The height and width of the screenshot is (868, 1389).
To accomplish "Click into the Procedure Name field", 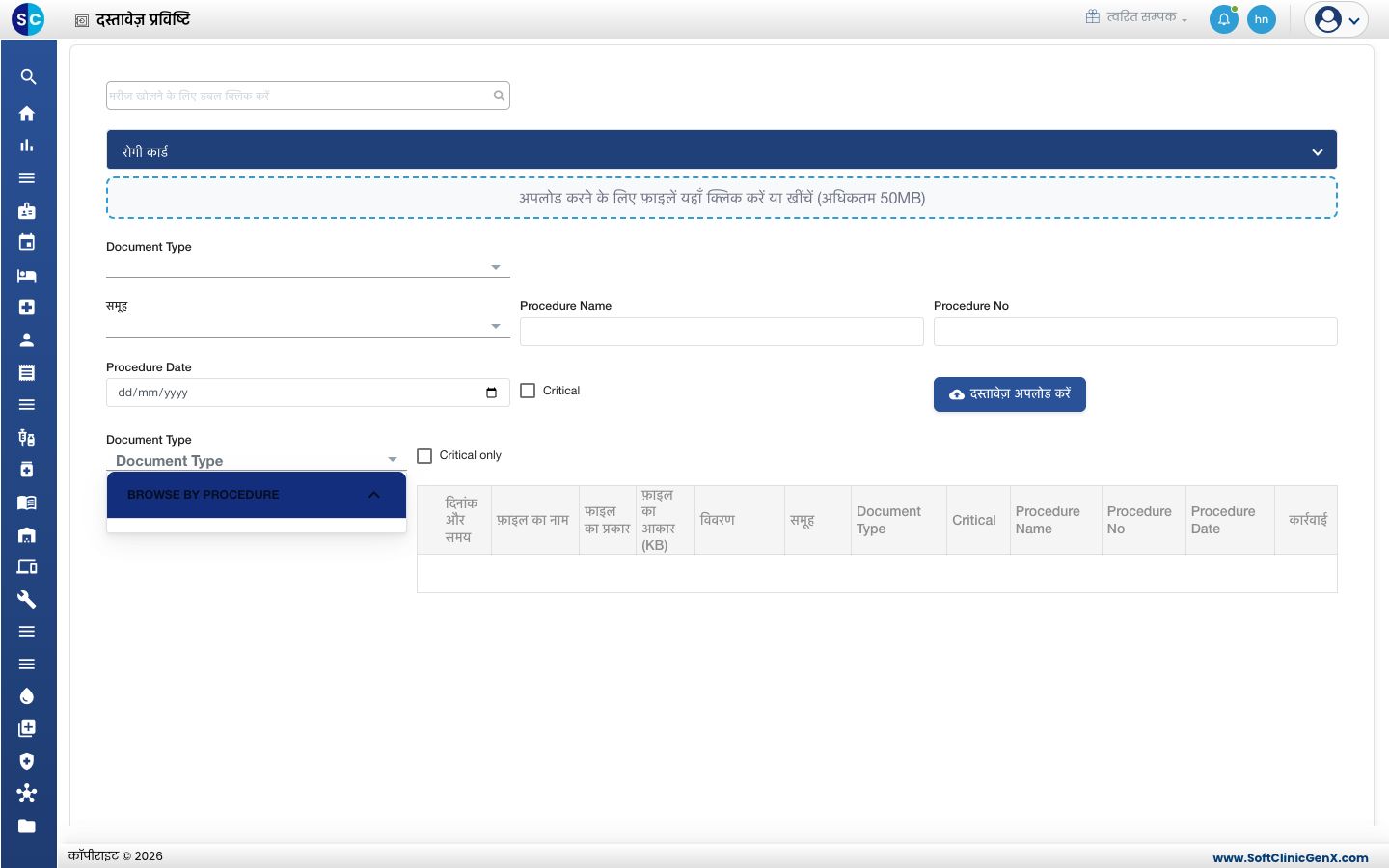I will tap(722, 332).
